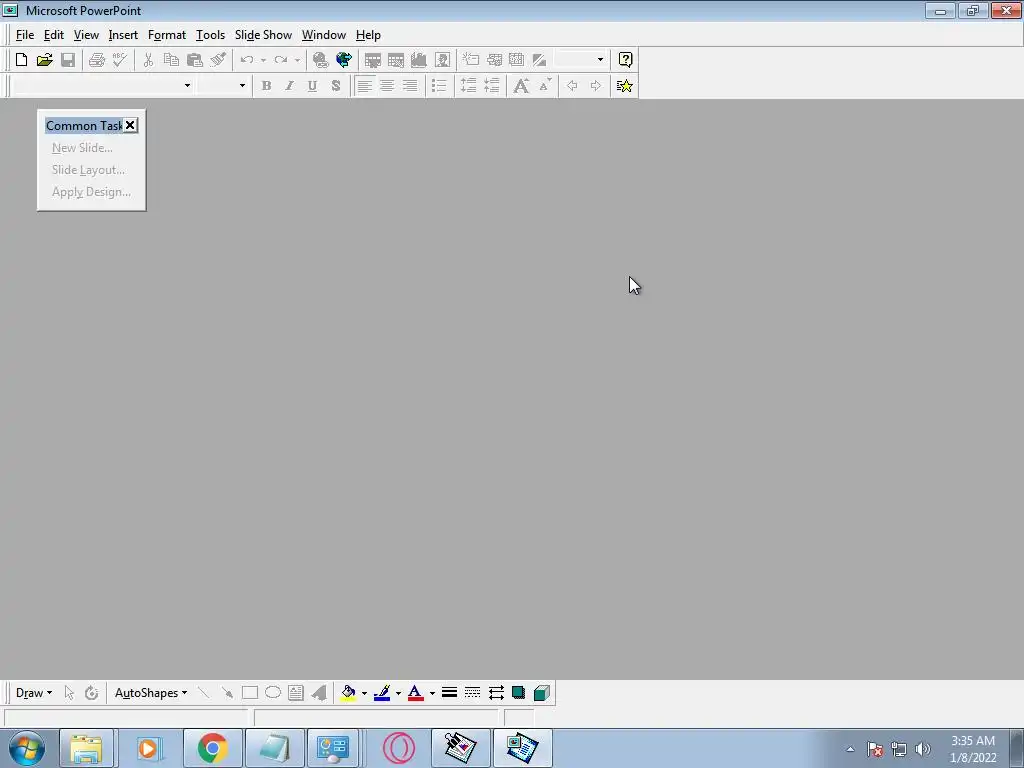Click the Undo arrow icon

[x=247, y=60]
